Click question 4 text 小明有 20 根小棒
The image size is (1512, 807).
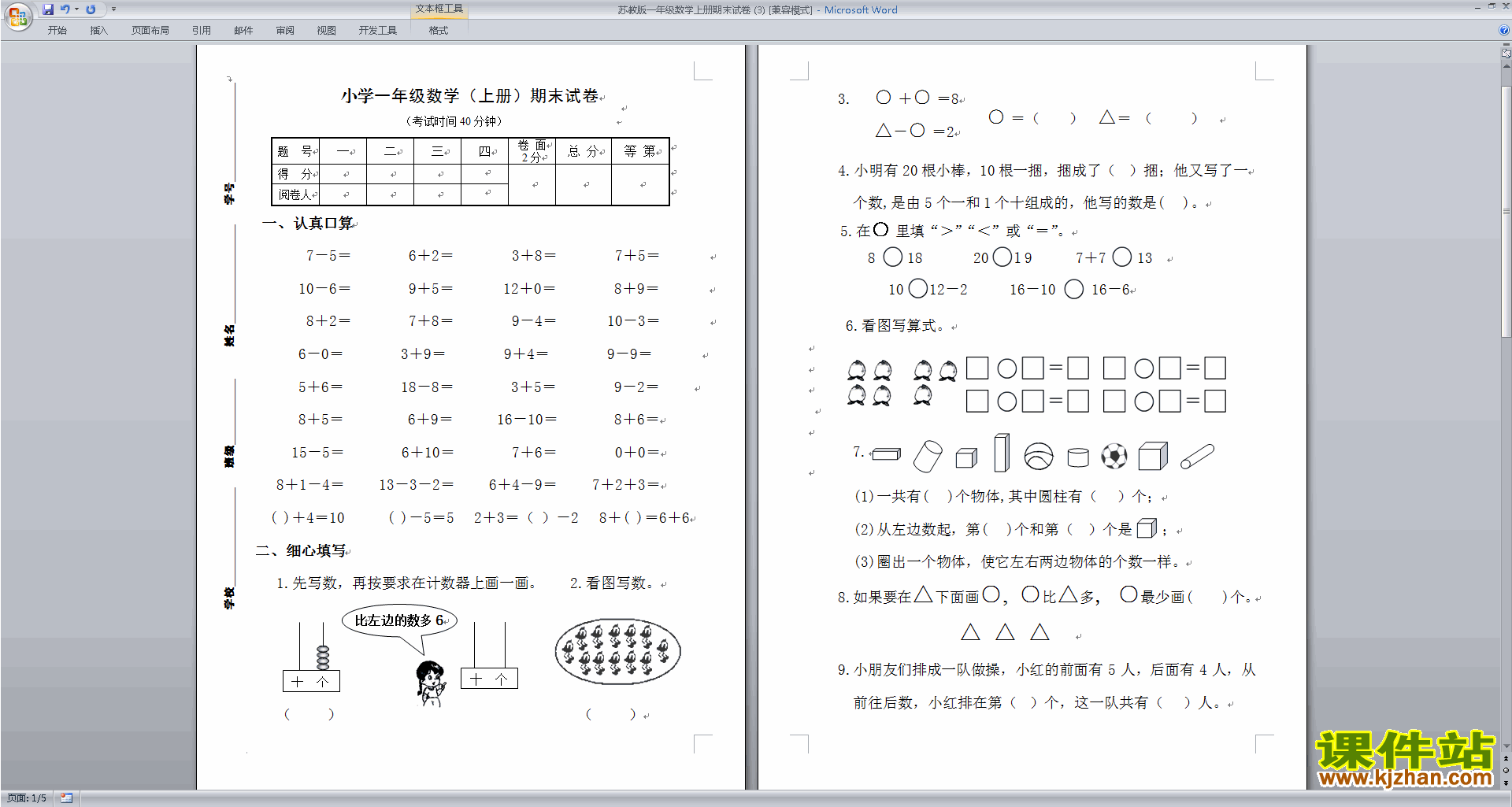click(910, 171)
